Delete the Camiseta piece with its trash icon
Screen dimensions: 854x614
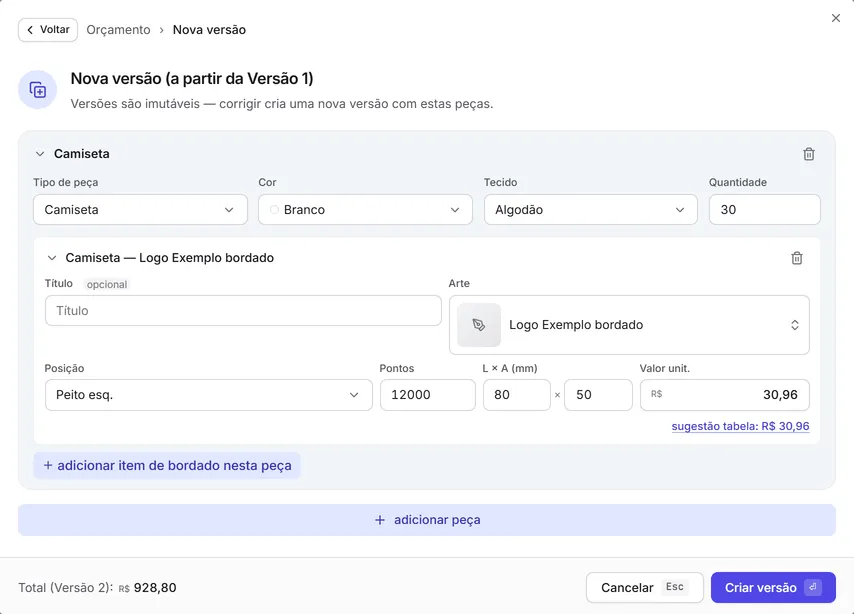pos(809,154)
